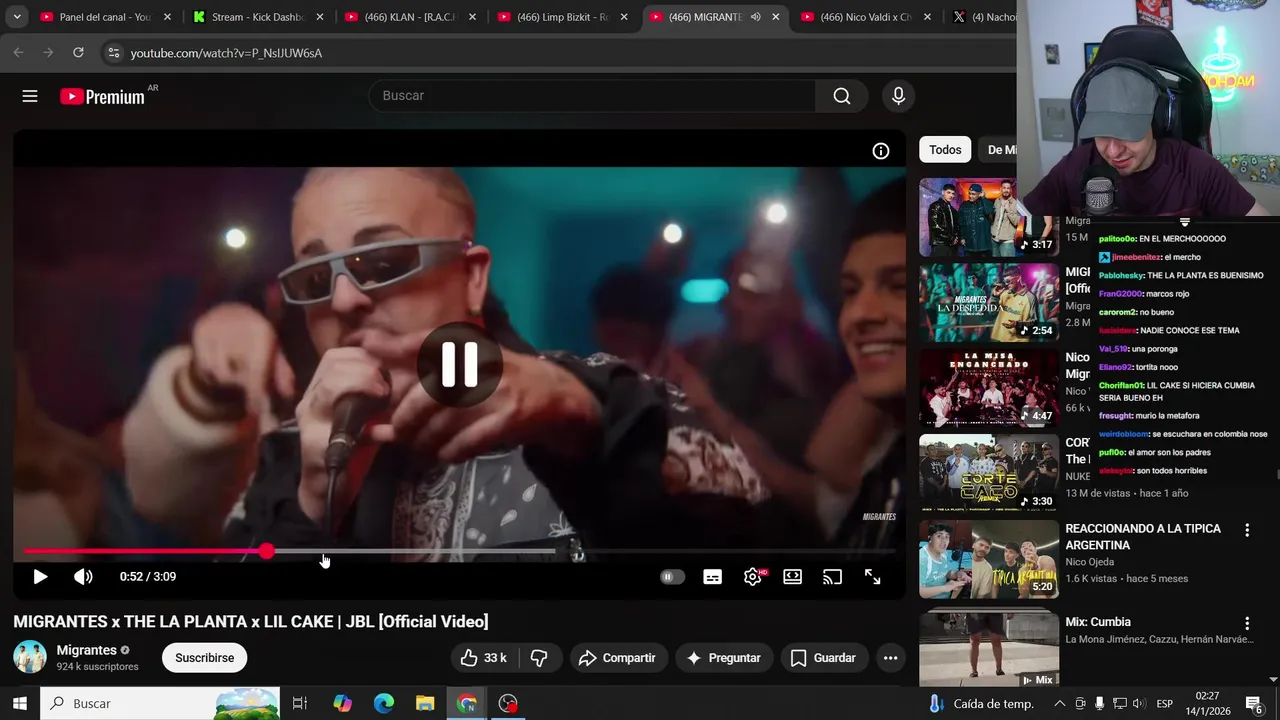Open the Mix: Cumbia playlist title

pyautogui.click(x=1098, y=622)
